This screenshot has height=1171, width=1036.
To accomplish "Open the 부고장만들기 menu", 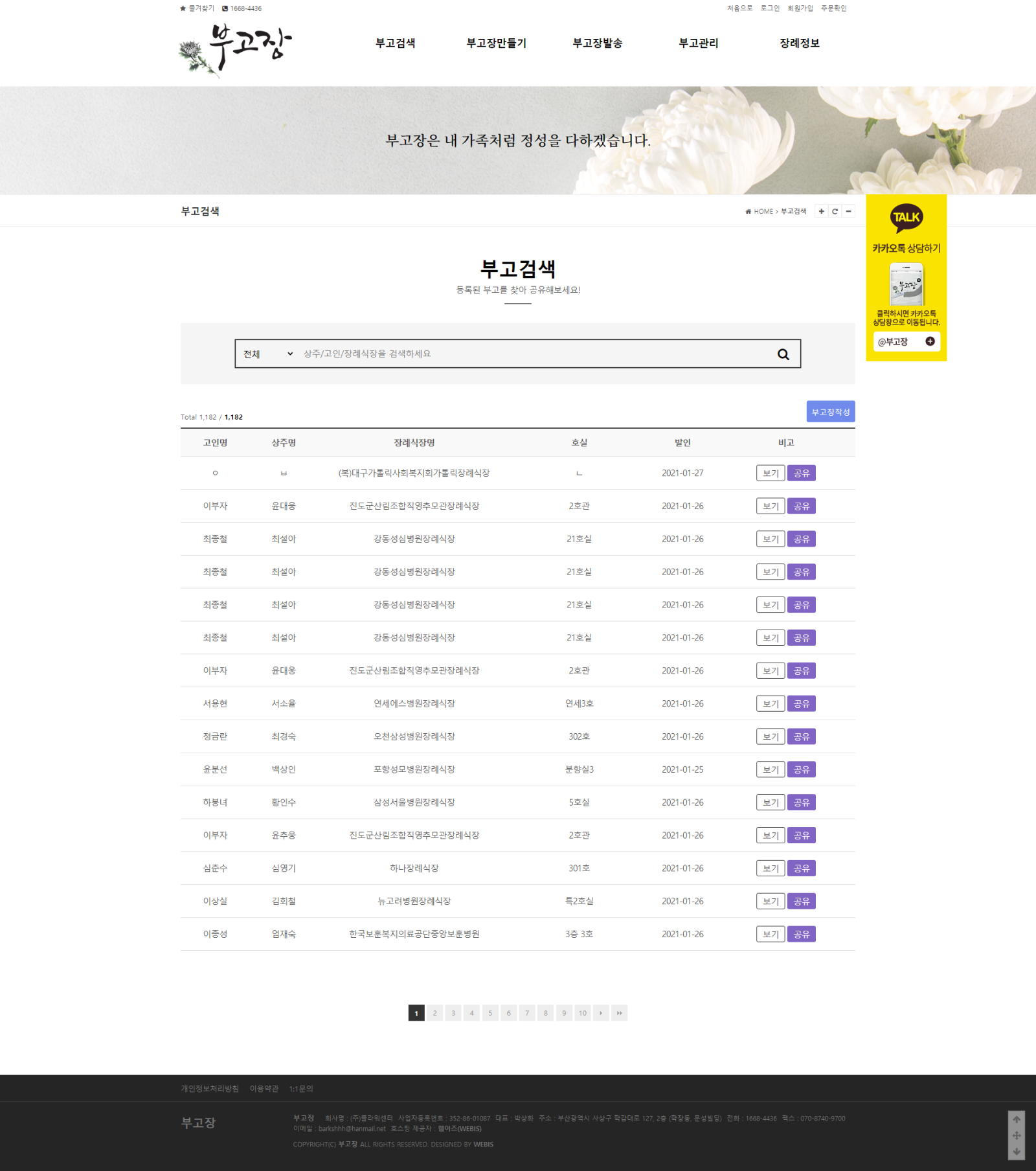I will tap(496, 43).
